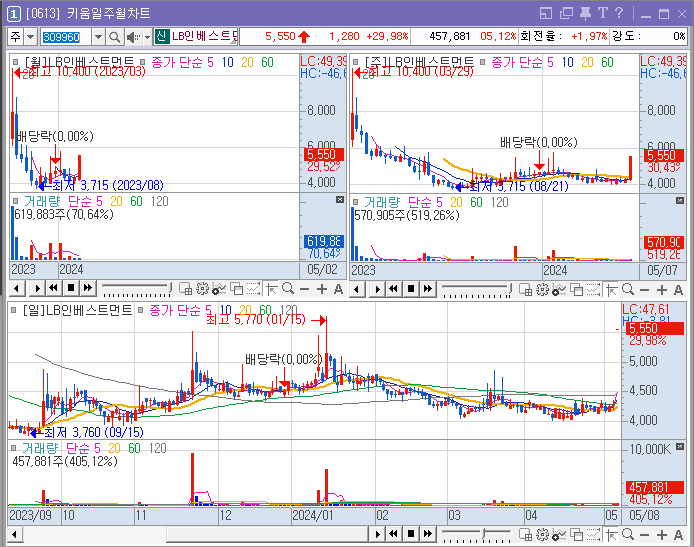The width and height of the screenshot is (694, 547).
Task: Monthly chart: play forward button
Action: click(x=37, y=289)
